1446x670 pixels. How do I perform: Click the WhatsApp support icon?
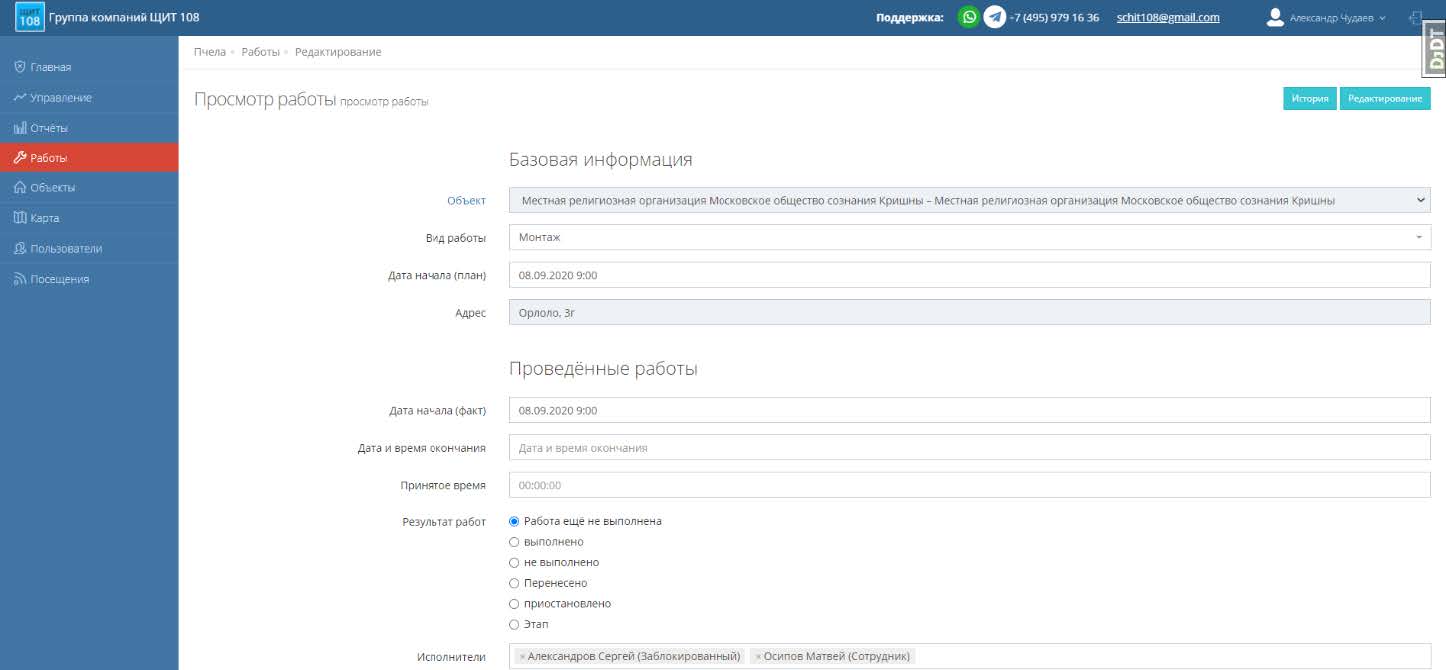click(968, 17)
